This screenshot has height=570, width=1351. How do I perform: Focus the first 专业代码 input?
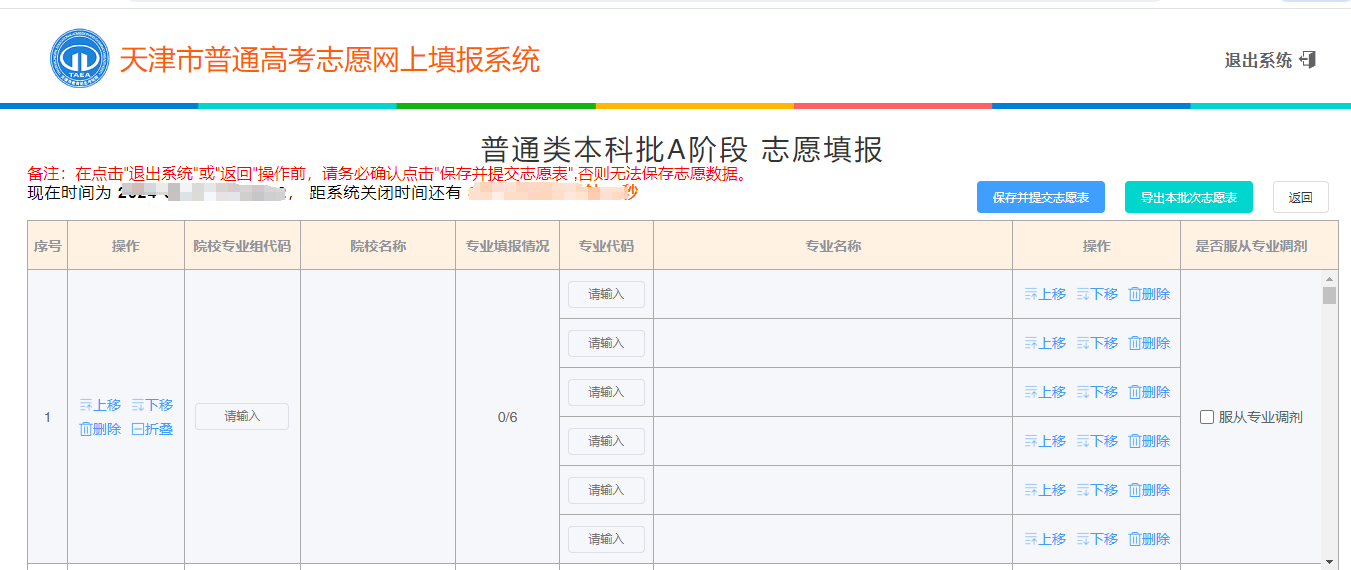coord(606,294)
